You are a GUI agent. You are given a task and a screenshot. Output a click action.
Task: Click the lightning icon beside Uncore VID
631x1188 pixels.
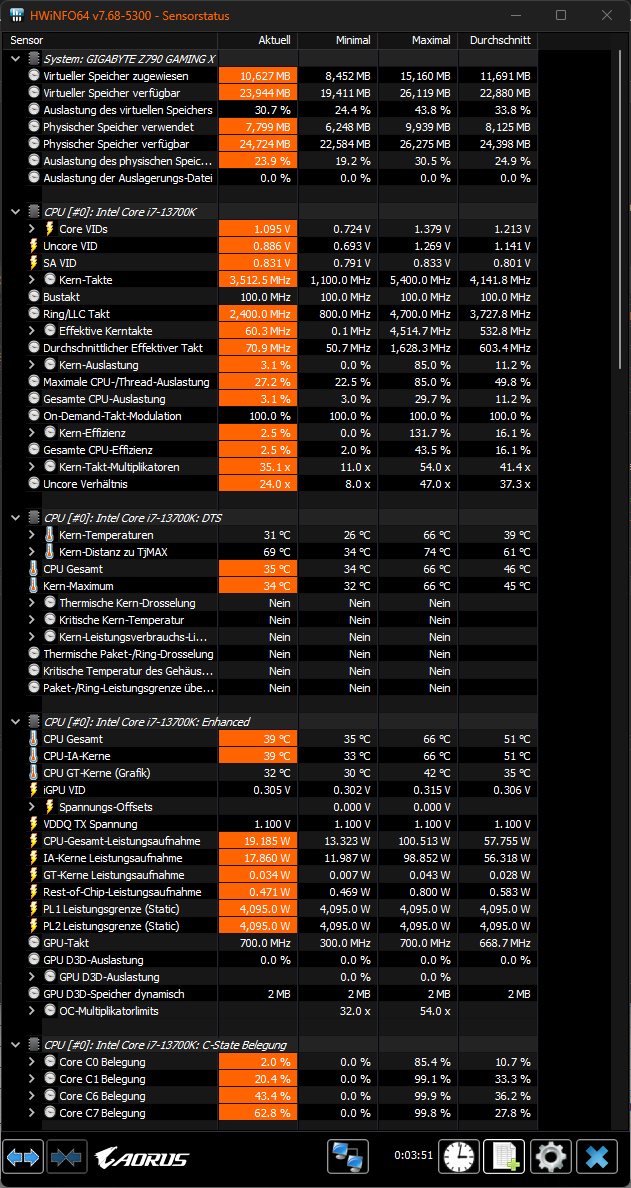pyautogui.click(x=33, y=245)
